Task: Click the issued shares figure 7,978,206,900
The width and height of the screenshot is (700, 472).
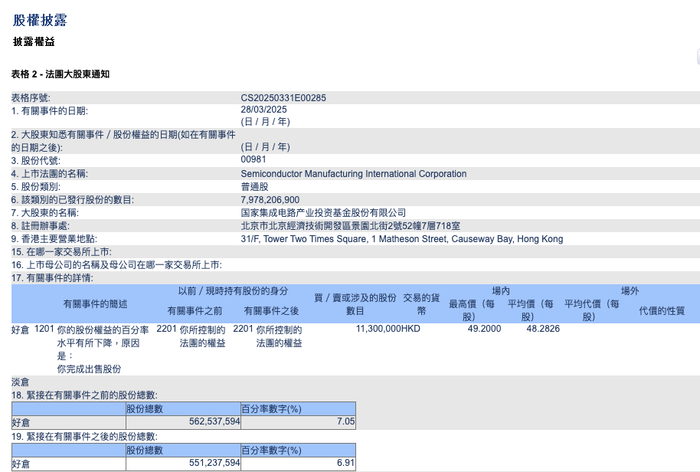Action: coord(270,200)
